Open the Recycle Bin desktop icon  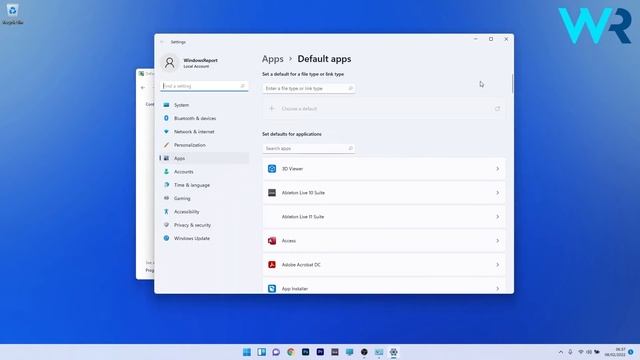click(13, 13)
